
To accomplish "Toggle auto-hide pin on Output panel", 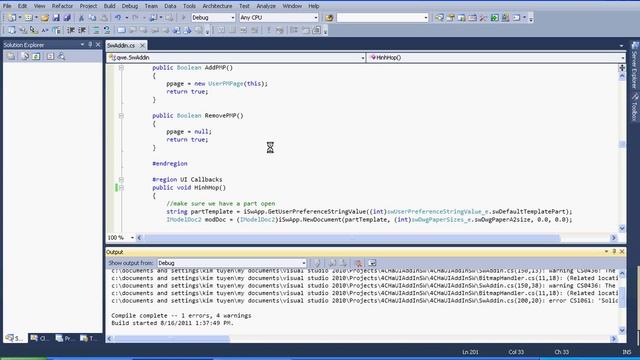I will pos(614,252).
